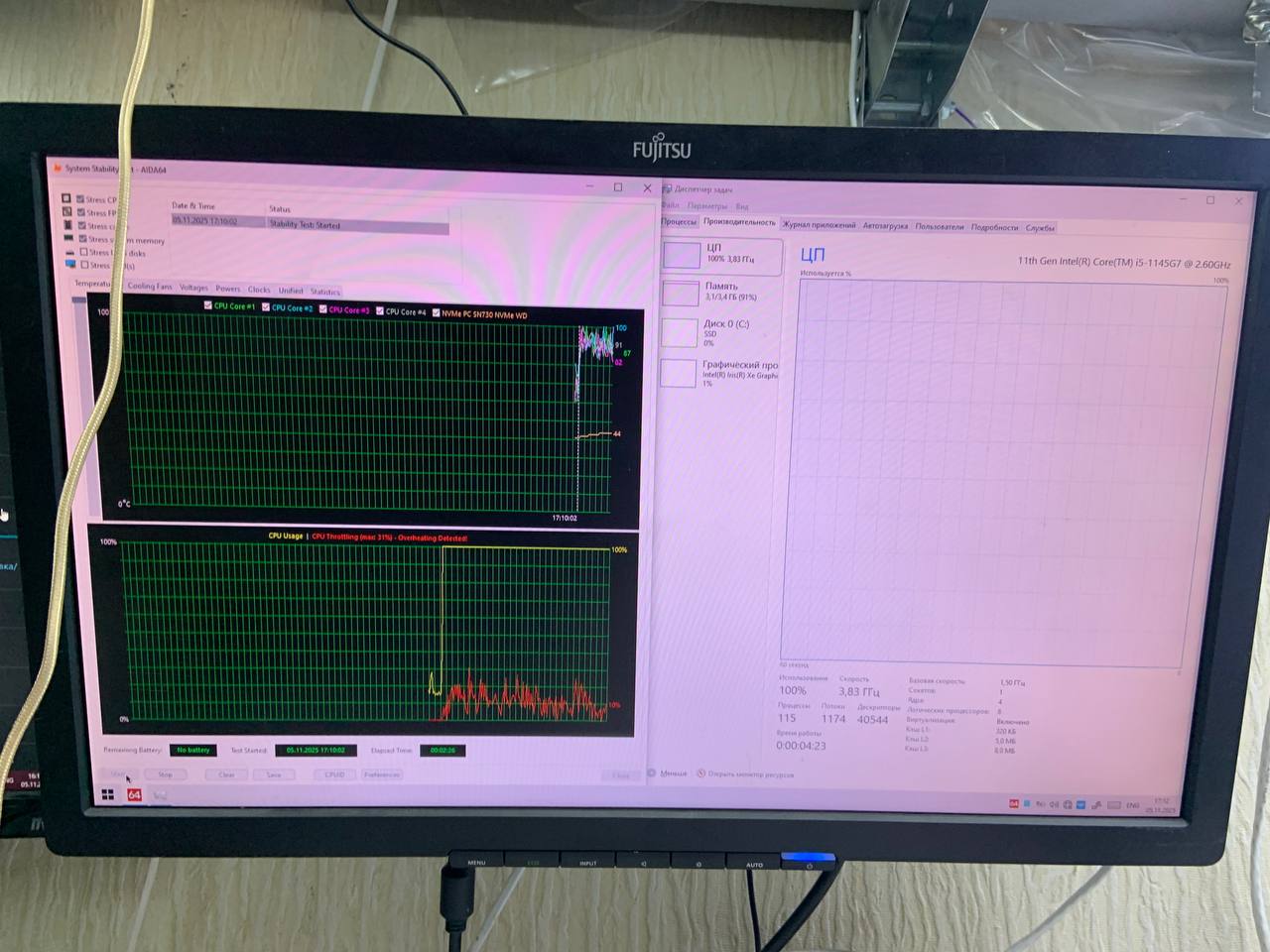Viewport: 1270px width, 952px height.
Task: Open the Параметры menu
Action: tap(706, 206)
